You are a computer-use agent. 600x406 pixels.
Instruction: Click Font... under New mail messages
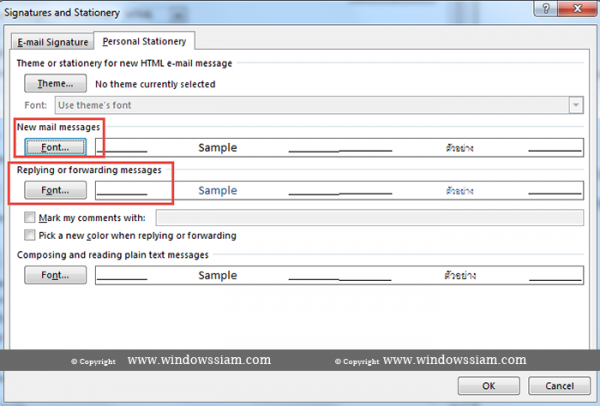[55, 147]
